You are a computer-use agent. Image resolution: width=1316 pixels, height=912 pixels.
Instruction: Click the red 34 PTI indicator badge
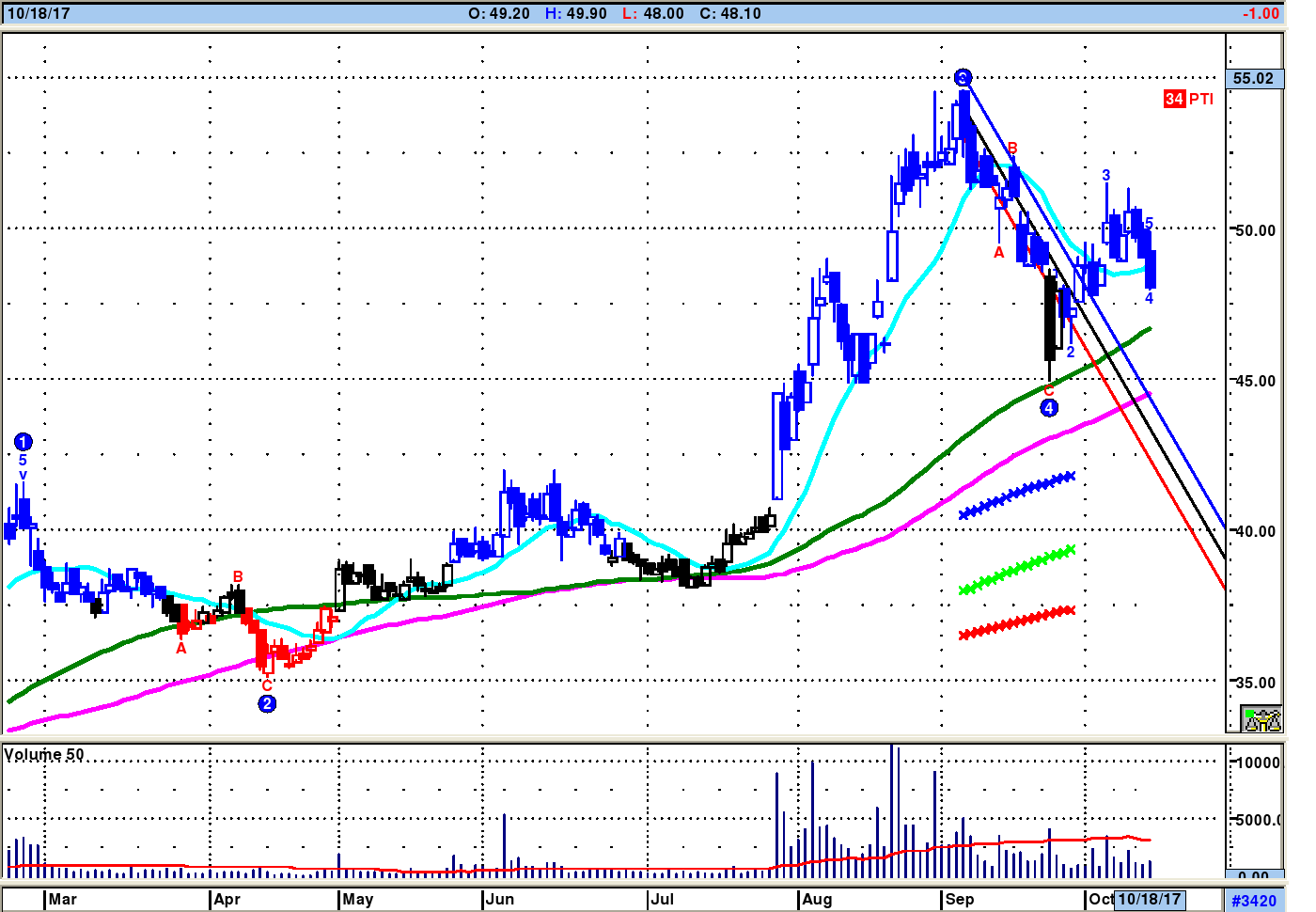click(x=1188, y=99)
